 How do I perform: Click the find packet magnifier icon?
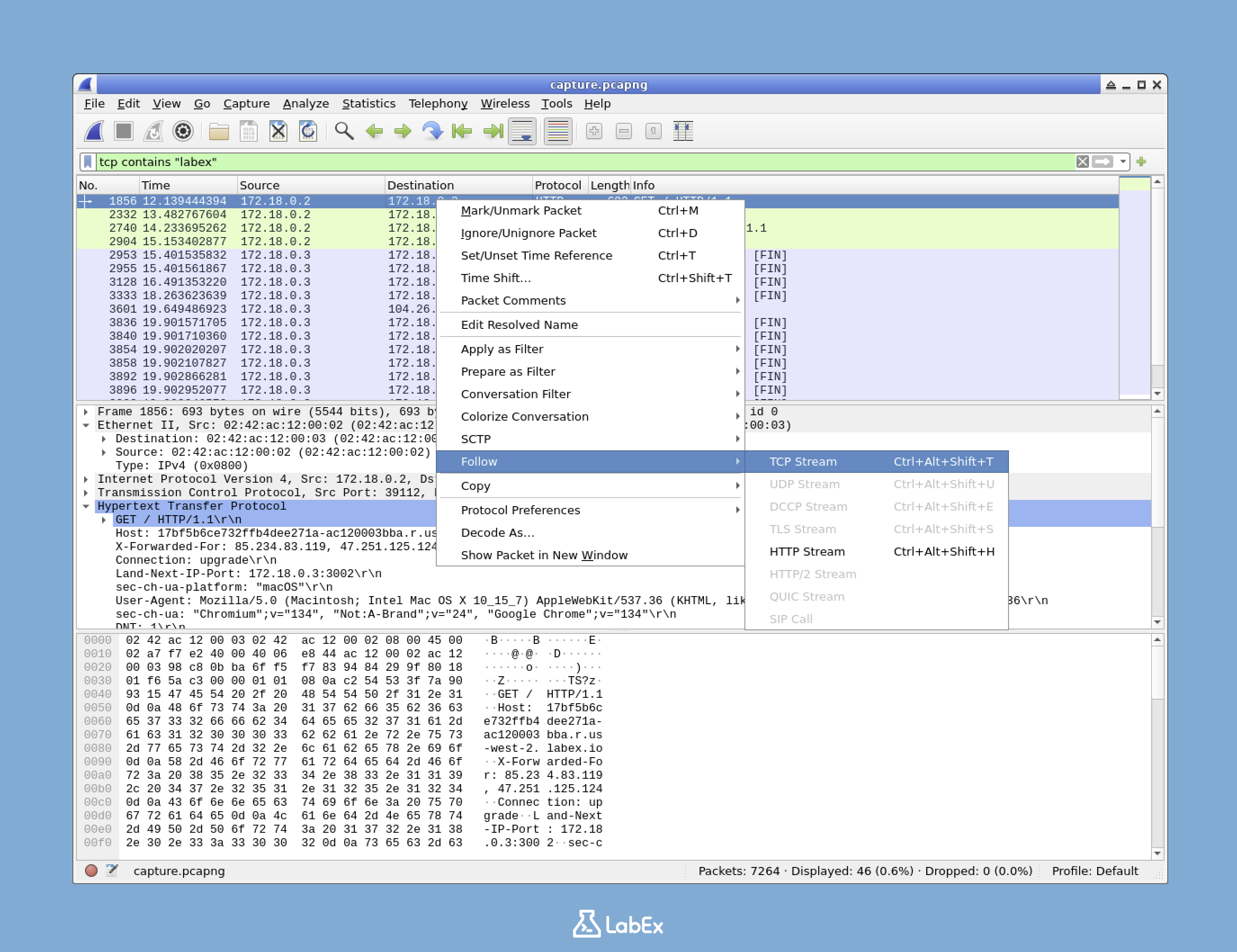[x=344, y=131]
